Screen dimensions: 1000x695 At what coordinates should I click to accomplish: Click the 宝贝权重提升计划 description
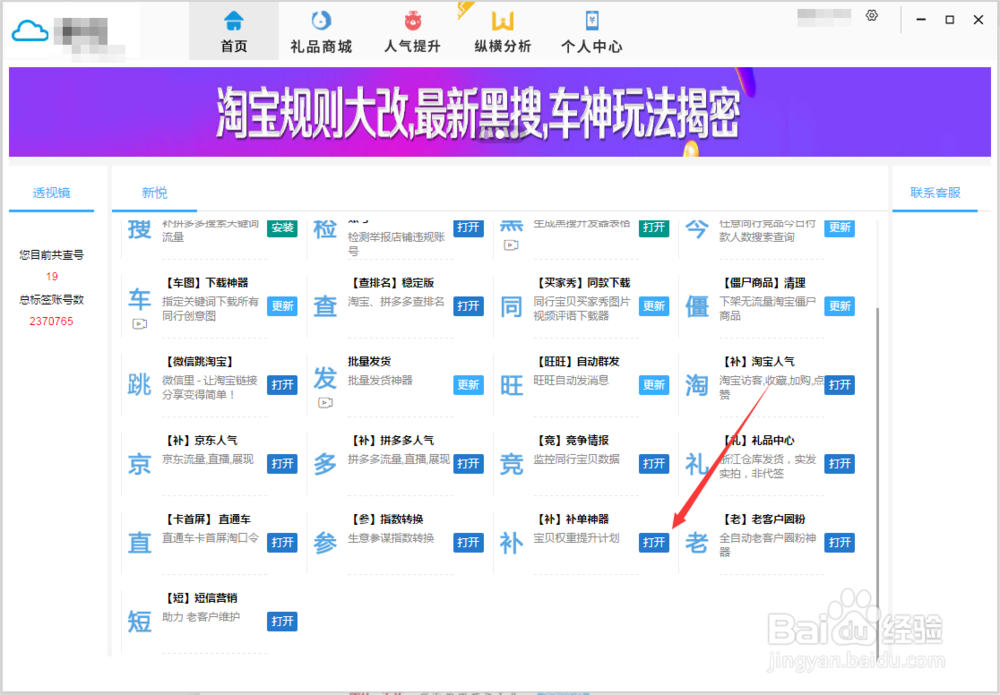[577, 538]
